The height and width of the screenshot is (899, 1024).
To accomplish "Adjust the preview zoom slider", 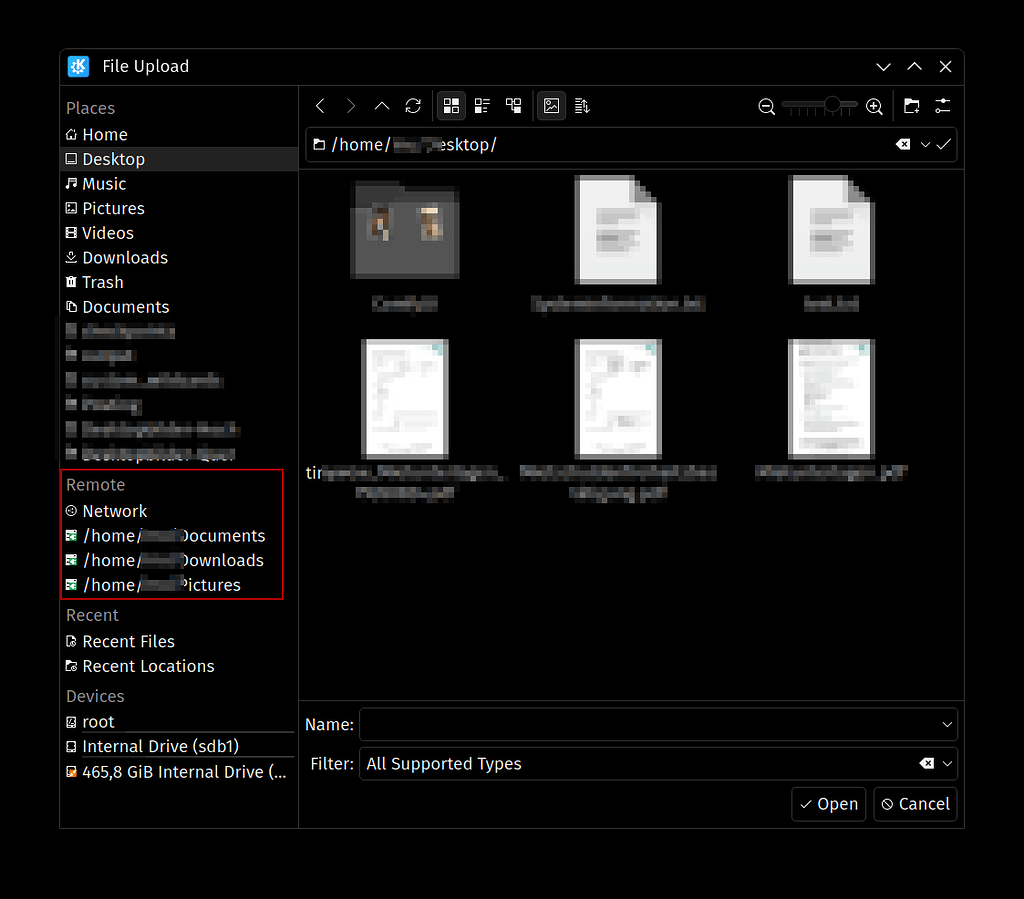I will pos(830,106).
